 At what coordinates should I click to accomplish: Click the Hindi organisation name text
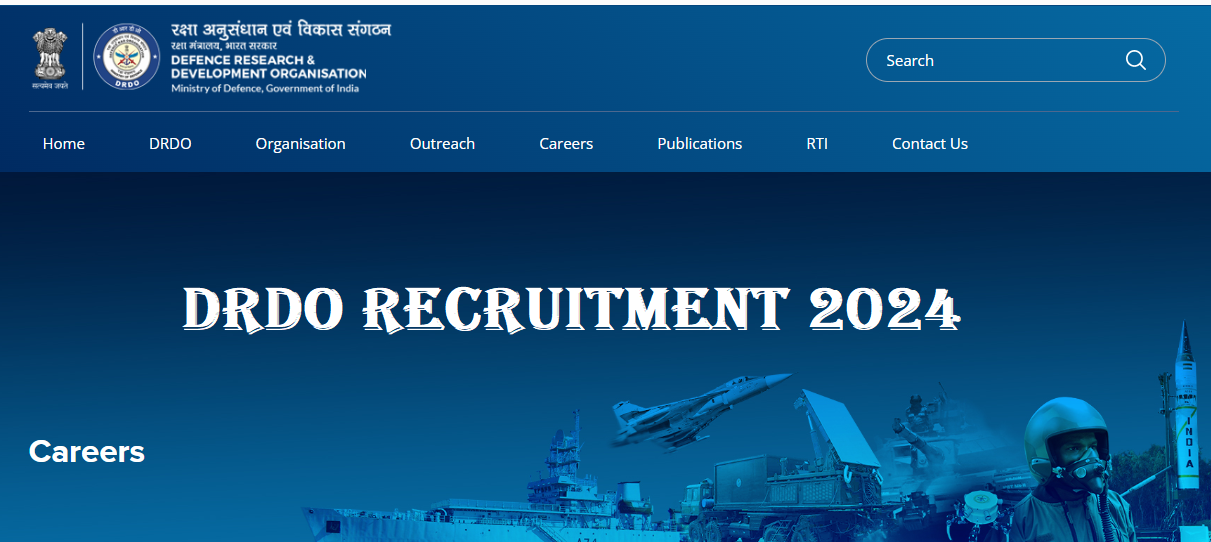pyautogui.click(x=281, y=30)
